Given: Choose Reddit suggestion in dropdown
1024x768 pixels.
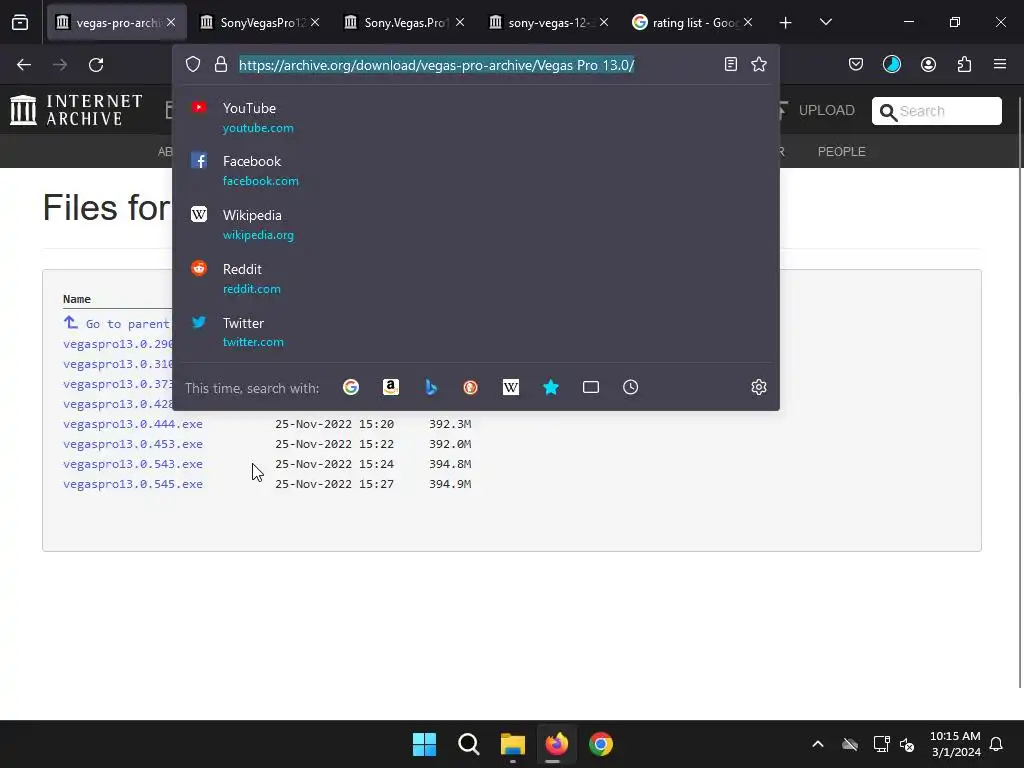Looking at the screenshot, I should click(x=476, y=279).
